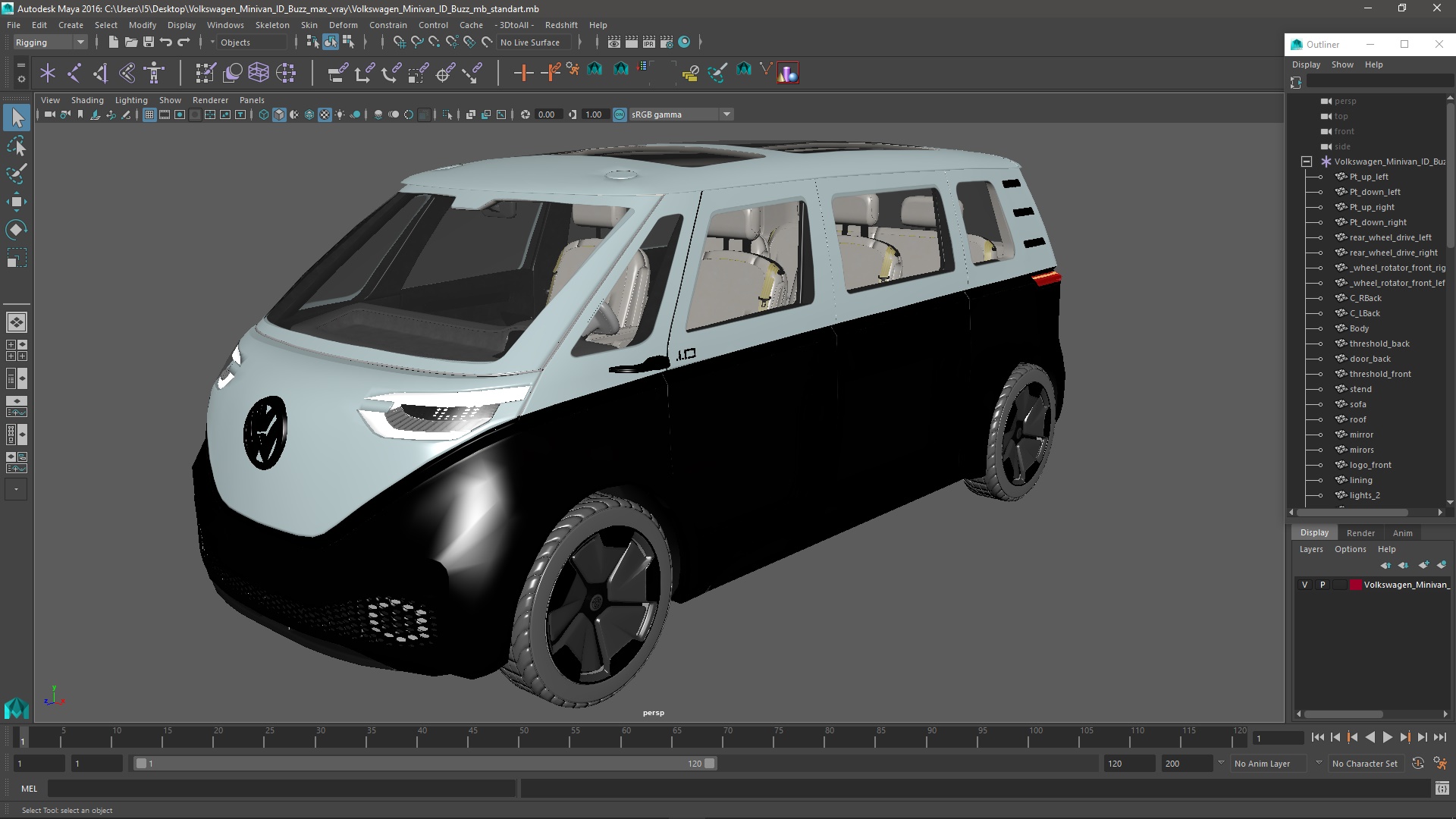
Task: Open the Deform menu
Action: [343, 25]
